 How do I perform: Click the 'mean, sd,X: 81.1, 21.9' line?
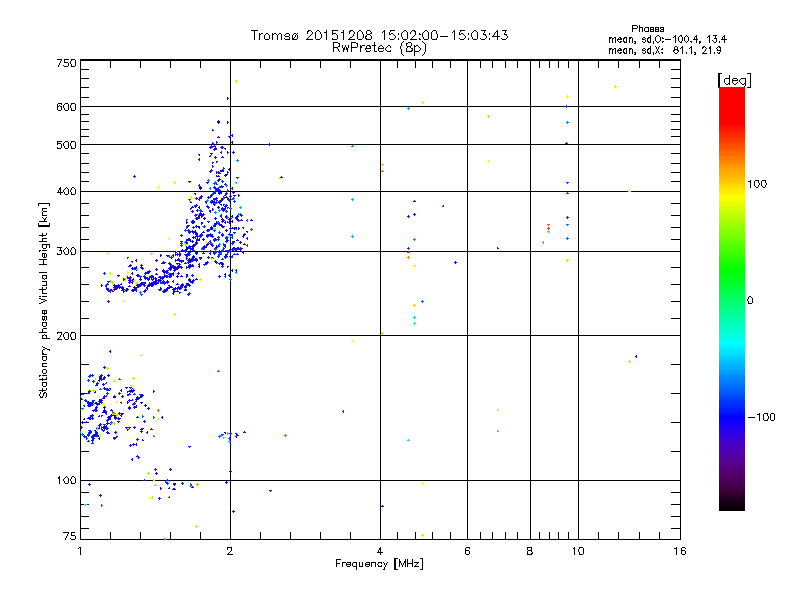664,50
